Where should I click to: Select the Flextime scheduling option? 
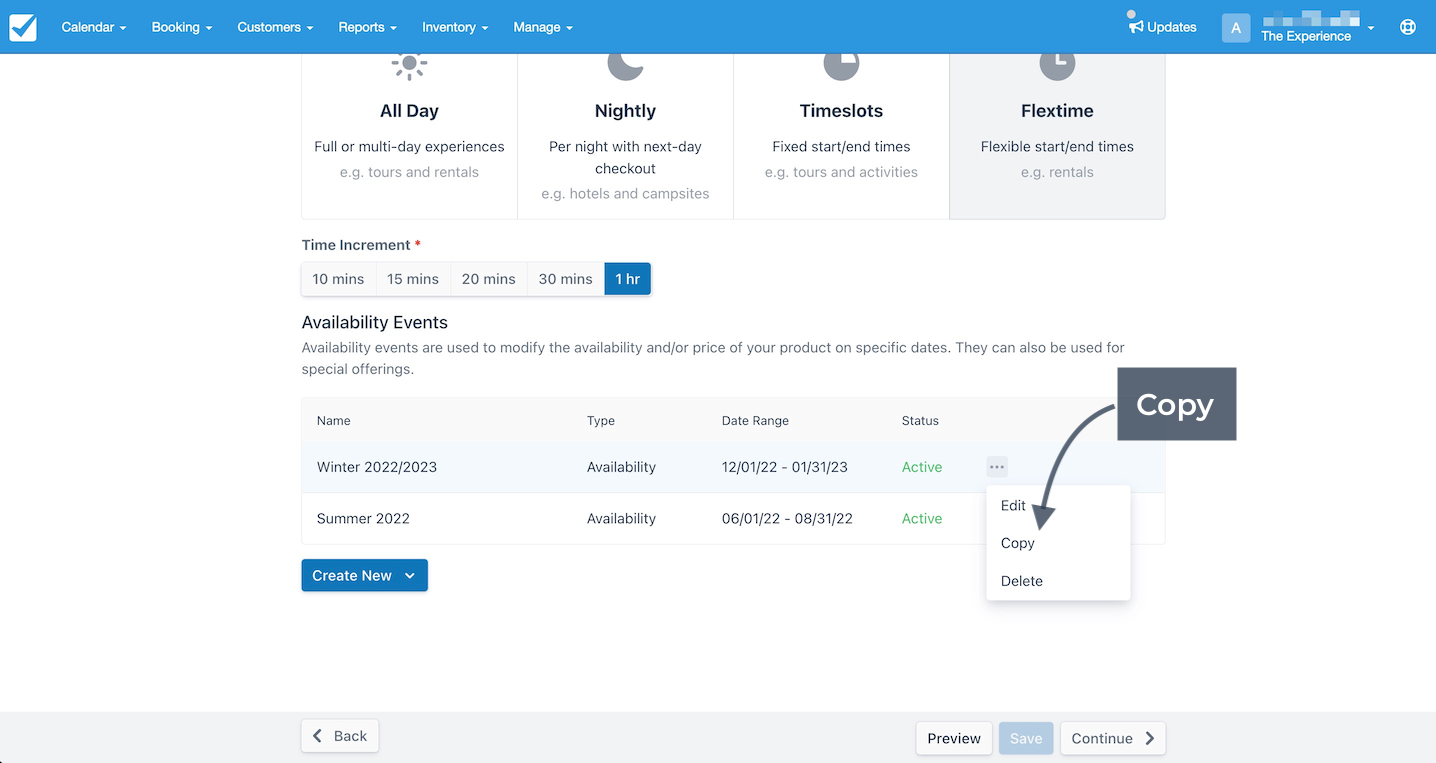[x=1057, y=135]
